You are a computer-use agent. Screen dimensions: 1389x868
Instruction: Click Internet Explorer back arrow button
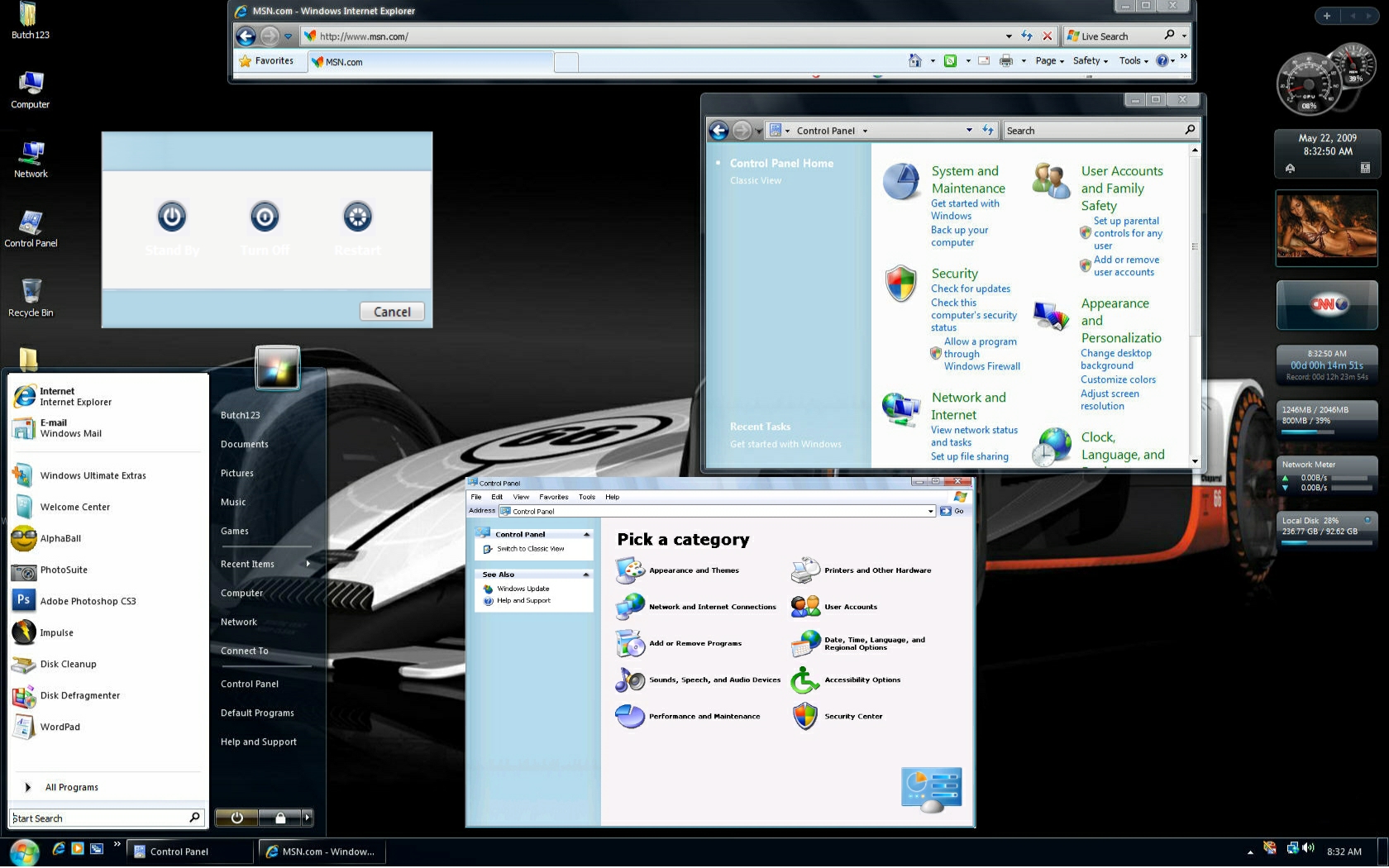click(x=246, y=36)
